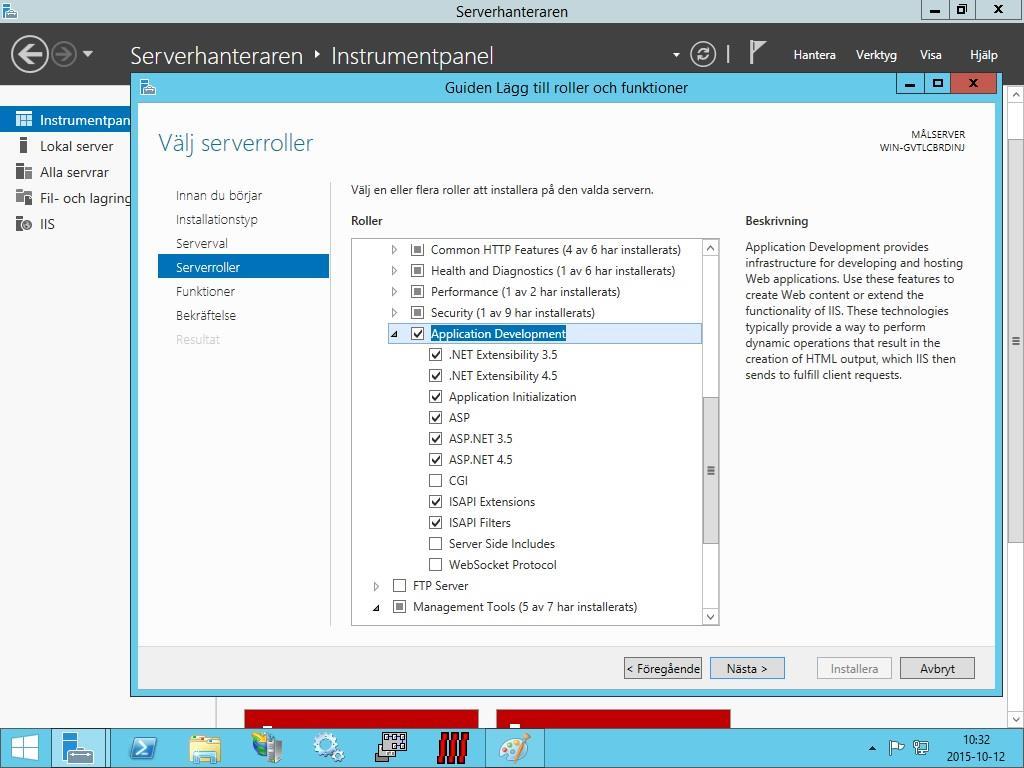The height and width of the screenshot is (768, 1024).
Task: Open the gears taskbar application
Action: coord(328,748)
